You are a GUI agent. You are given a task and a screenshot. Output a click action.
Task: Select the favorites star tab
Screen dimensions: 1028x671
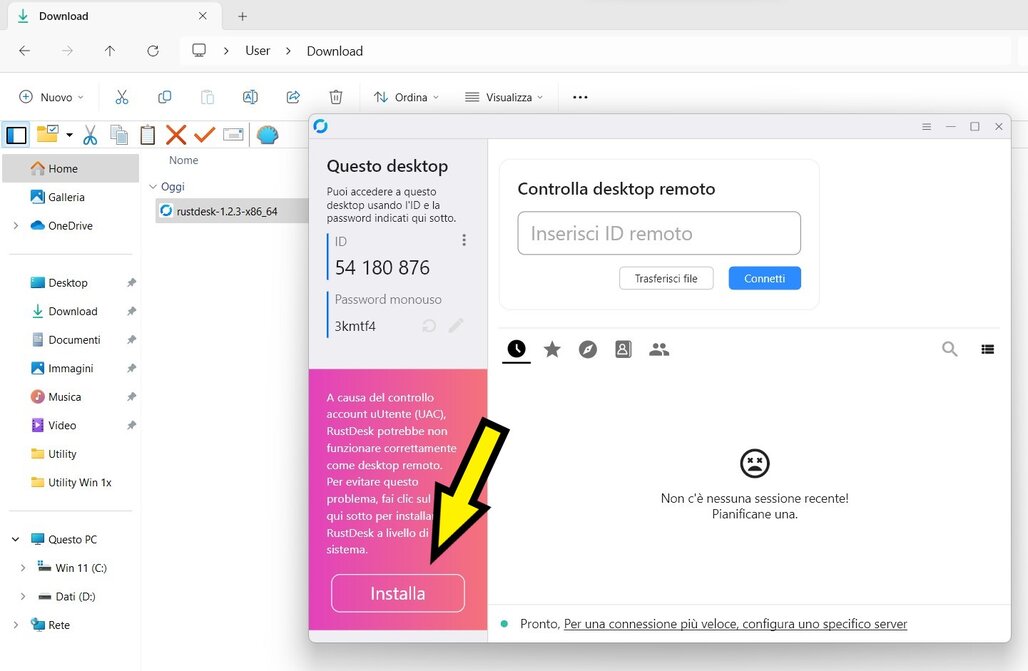(552, 349)
